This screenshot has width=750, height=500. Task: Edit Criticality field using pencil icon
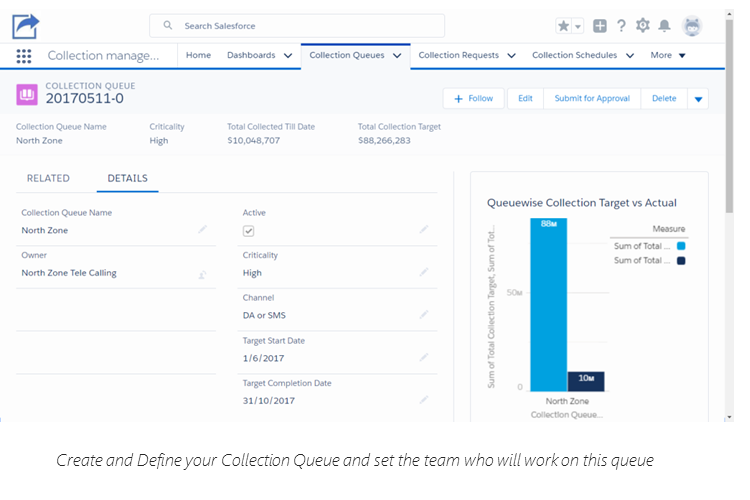[424, 272]
